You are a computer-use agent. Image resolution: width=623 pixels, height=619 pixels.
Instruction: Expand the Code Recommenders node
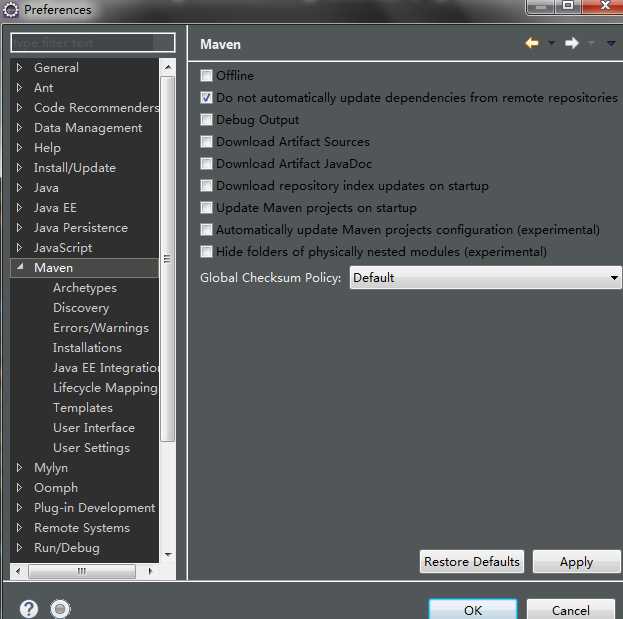pos(19,107)
